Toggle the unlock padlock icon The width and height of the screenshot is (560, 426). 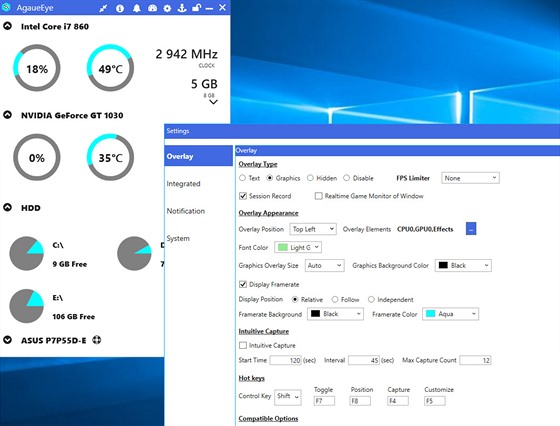pos(196,7)
